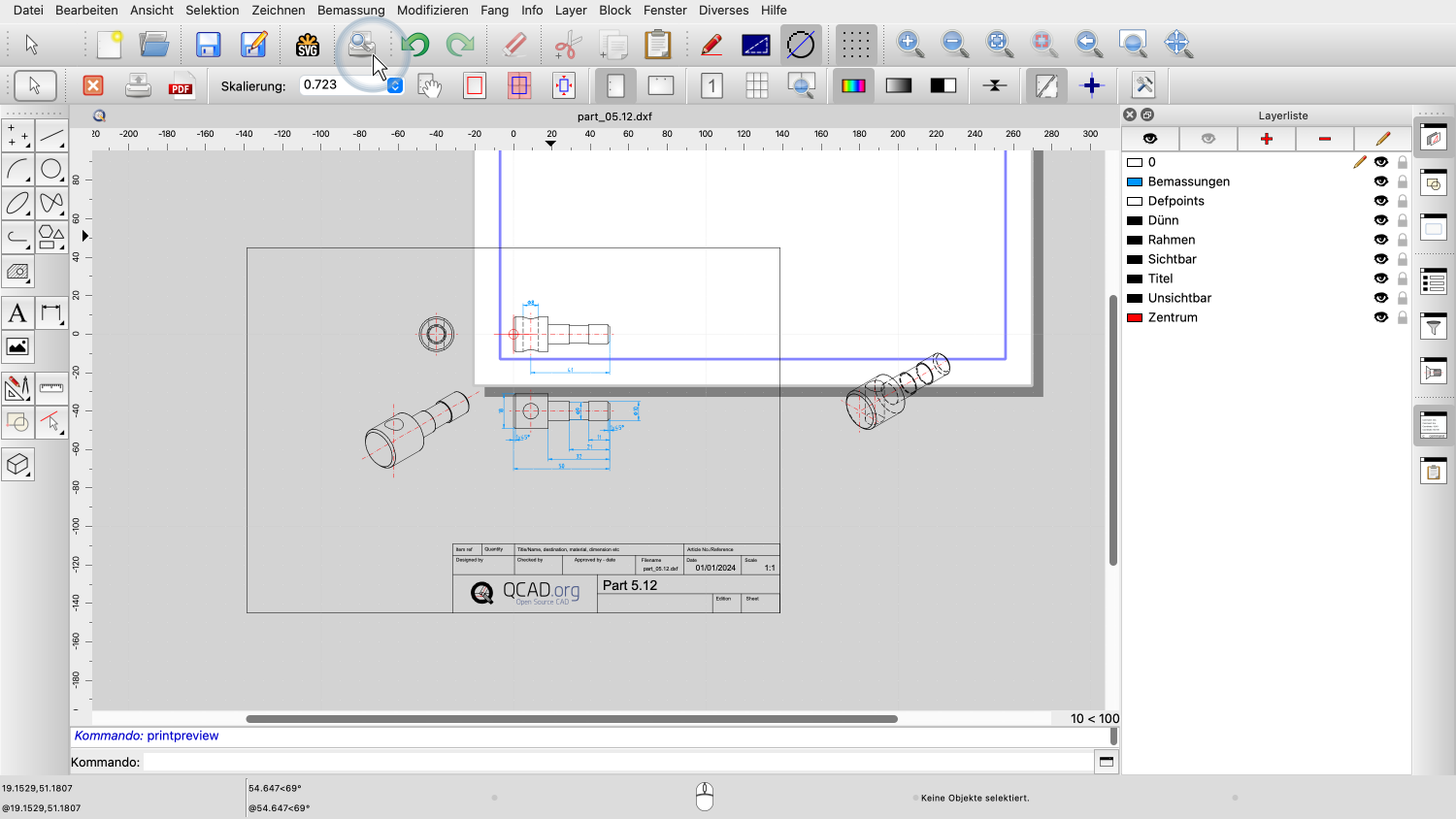Click the Undo arrow icon

415,45
